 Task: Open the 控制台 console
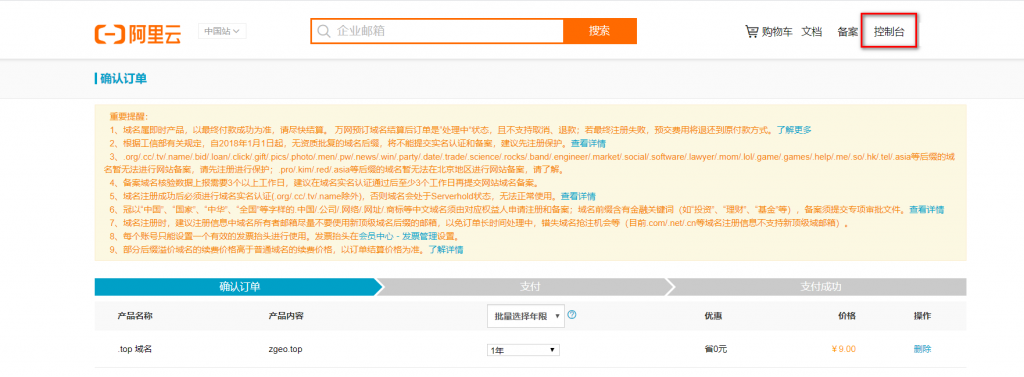coord(889,31)
